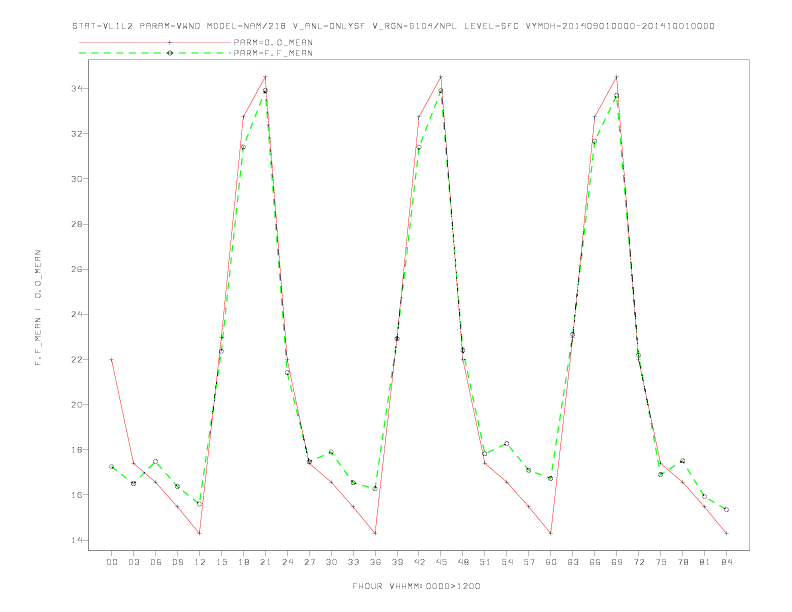Click the F.F_MEAN | O.O_MEAN vertical axis title

[38, 308]
